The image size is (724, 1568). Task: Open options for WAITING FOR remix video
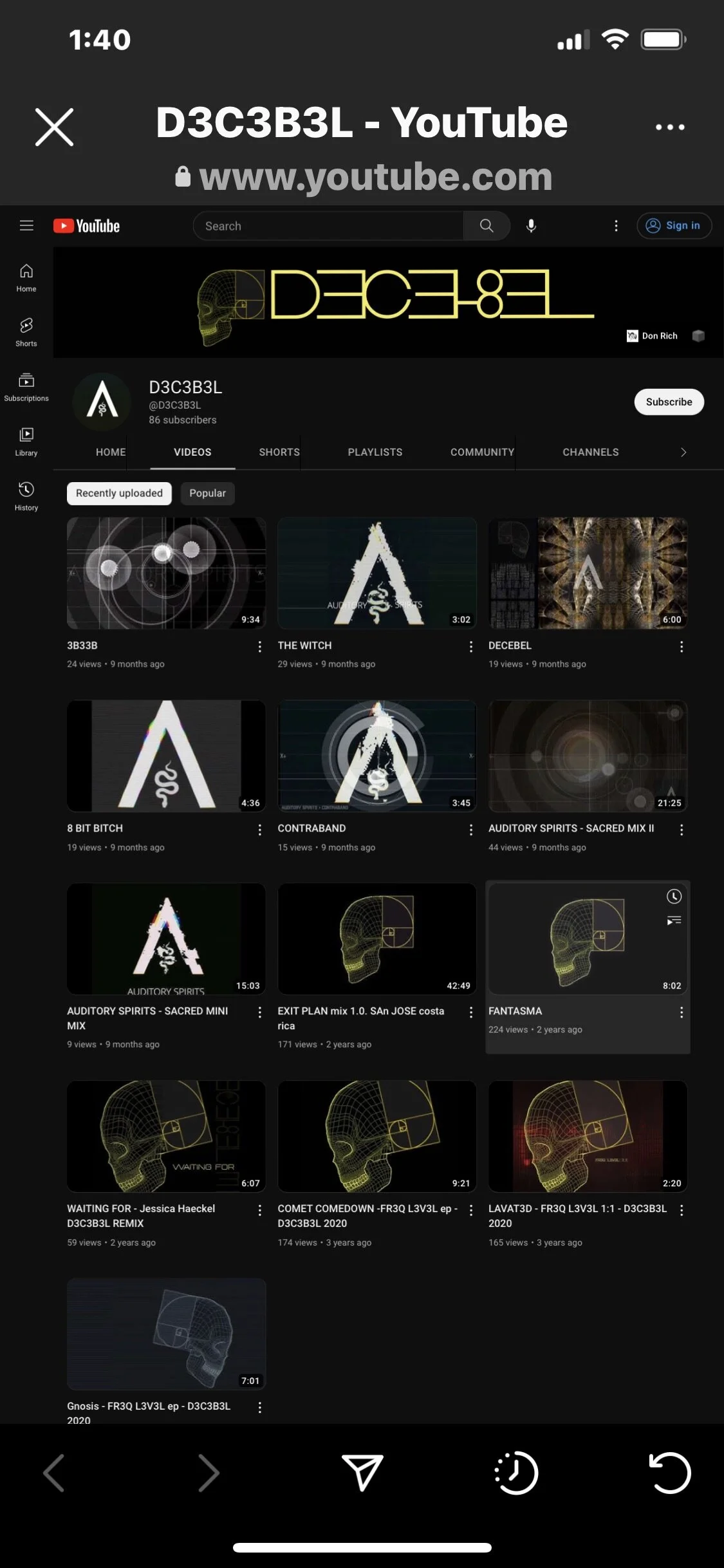coord(259,1210)
